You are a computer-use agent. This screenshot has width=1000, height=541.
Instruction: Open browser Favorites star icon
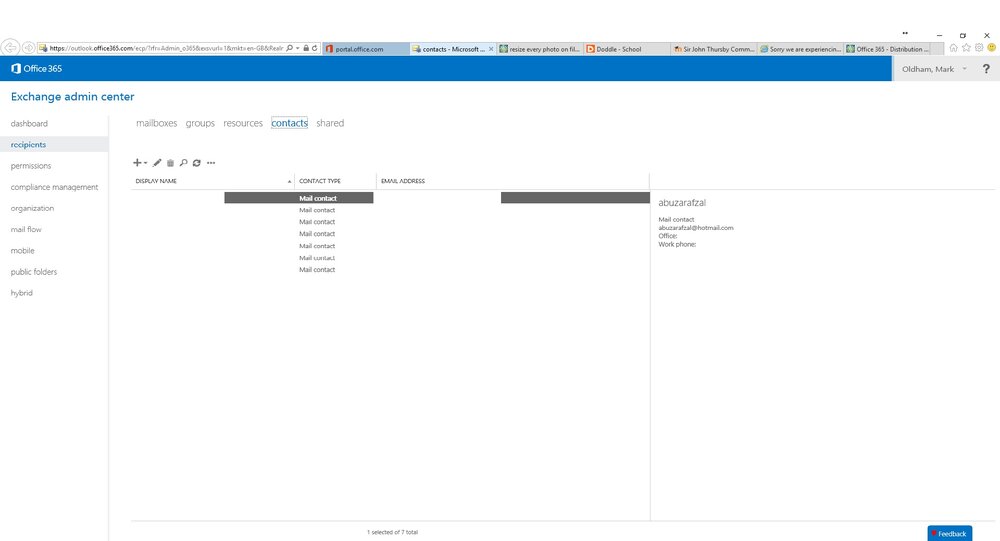click(966, 48)
